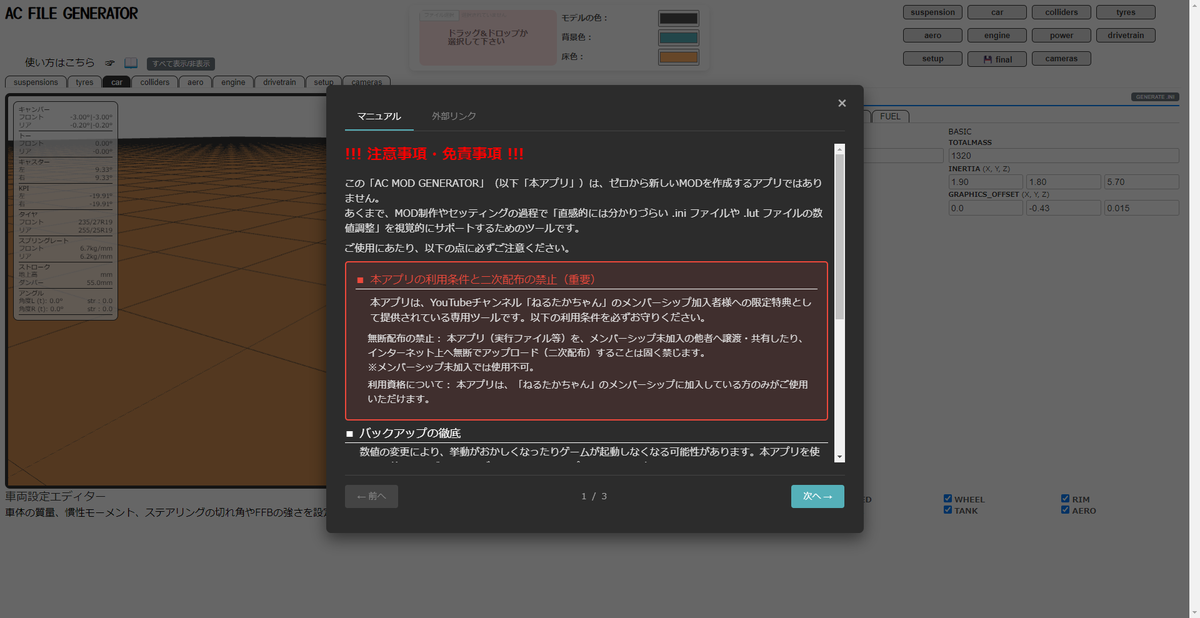Toggle the AERO checkbox off
This screenshot has height=618, width=1200.
[1066, 510]
